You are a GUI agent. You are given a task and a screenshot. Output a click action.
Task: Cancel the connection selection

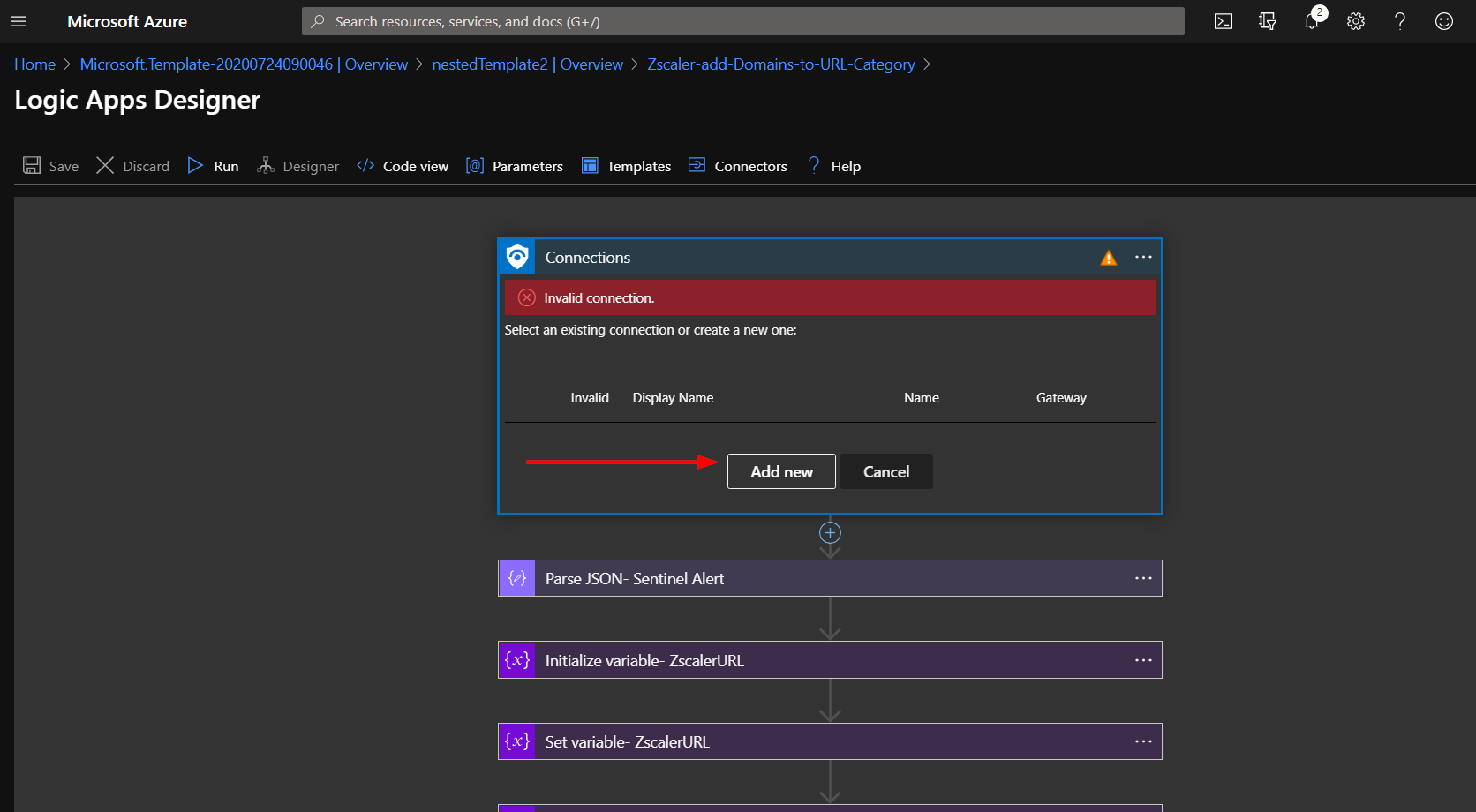(x=886, y=471)
